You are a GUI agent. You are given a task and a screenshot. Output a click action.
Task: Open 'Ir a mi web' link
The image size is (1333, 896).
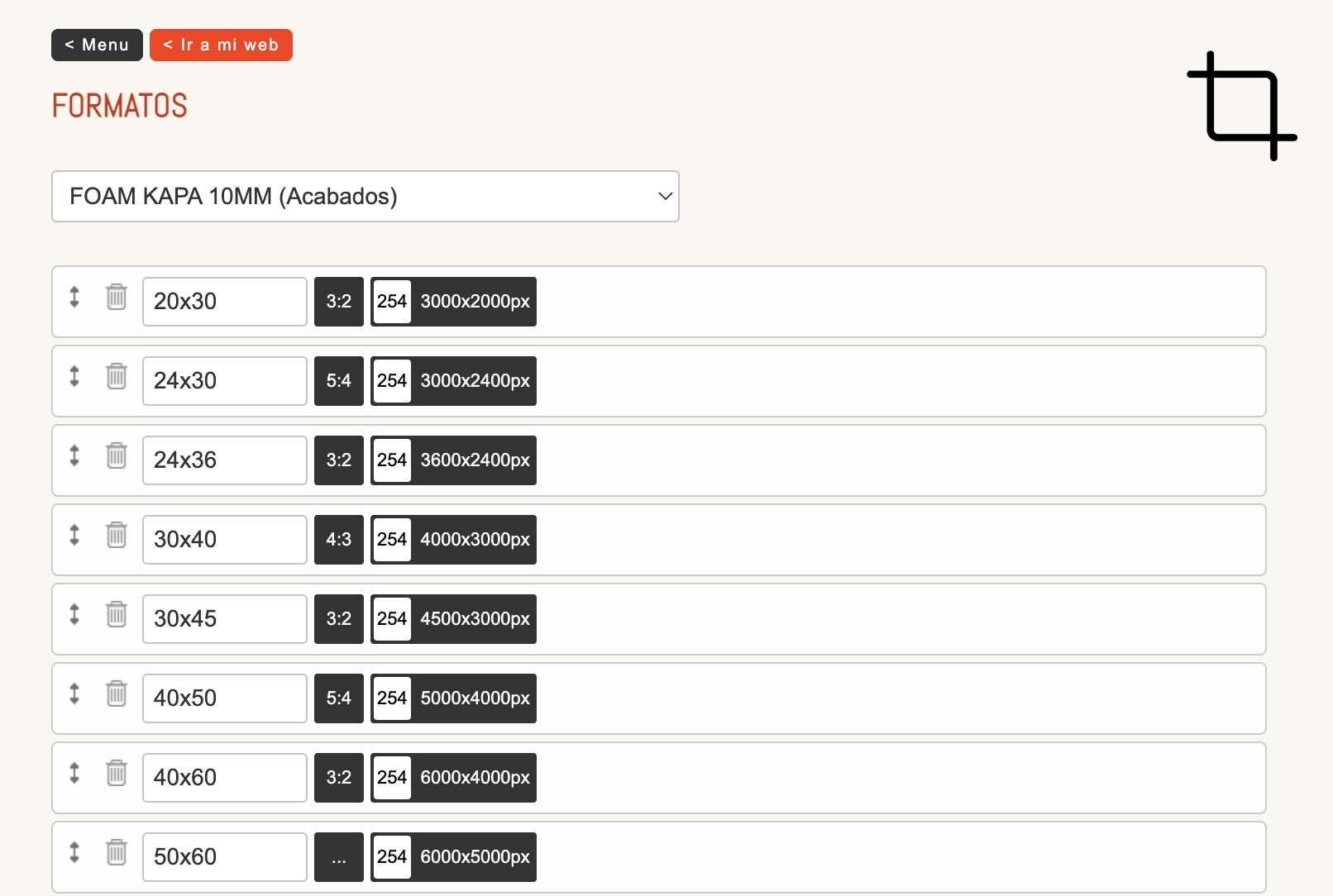[x=221, y=45]
